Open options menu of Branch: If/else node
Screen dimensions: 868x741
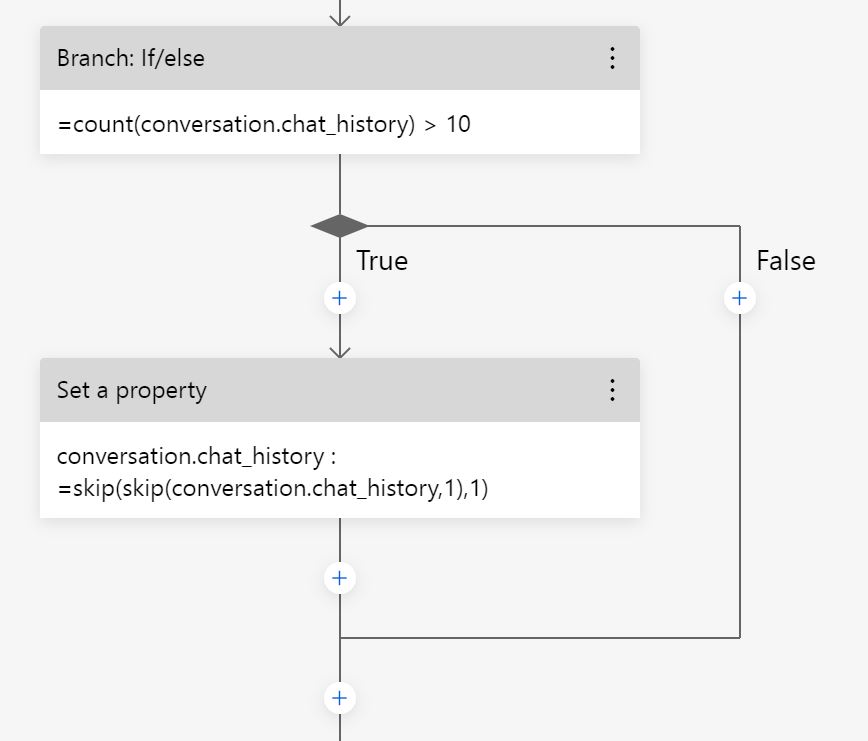612,58
